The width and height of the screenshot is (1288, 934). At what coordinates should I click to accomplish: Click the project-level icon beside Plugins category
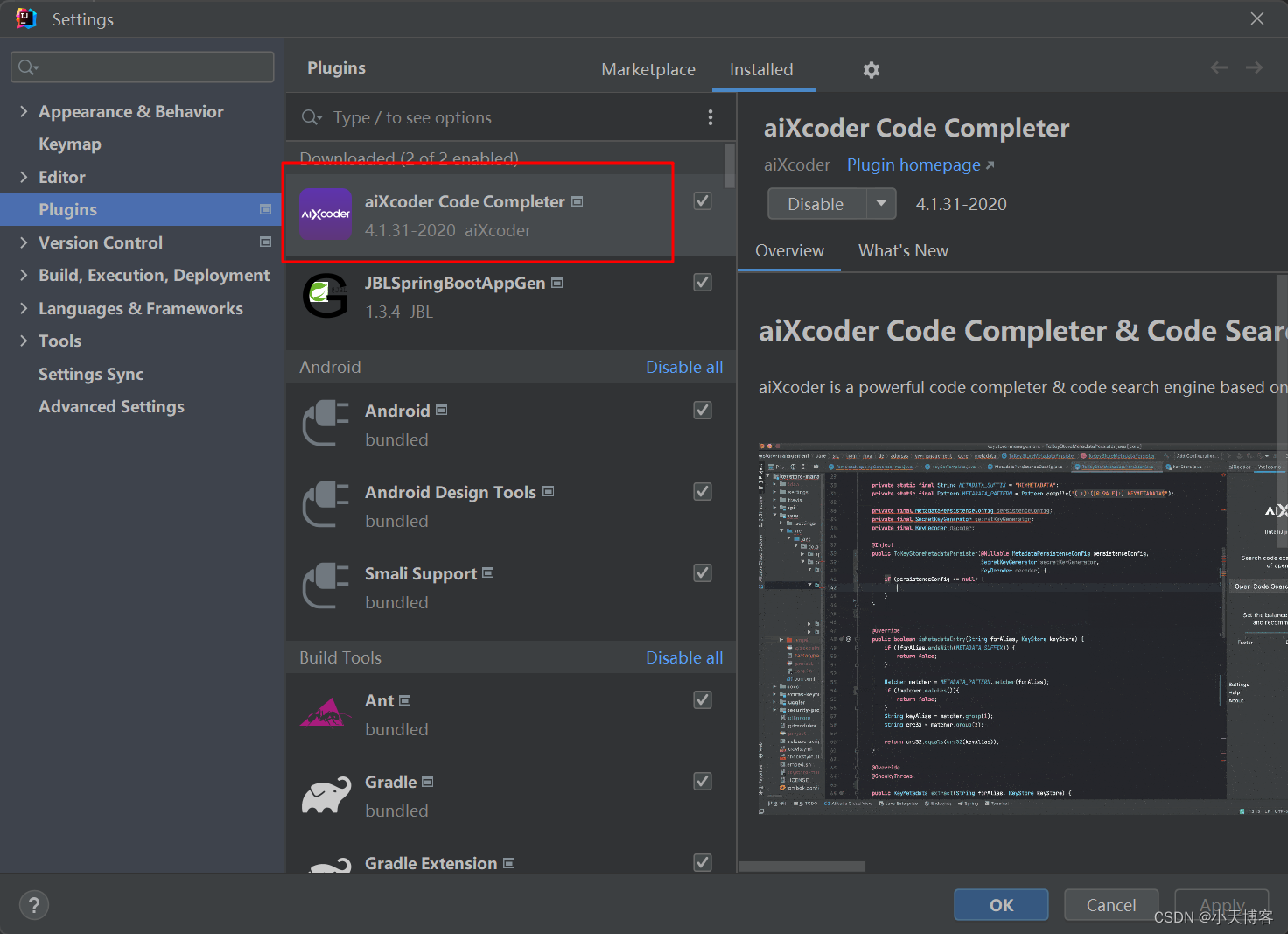(265, 209)
